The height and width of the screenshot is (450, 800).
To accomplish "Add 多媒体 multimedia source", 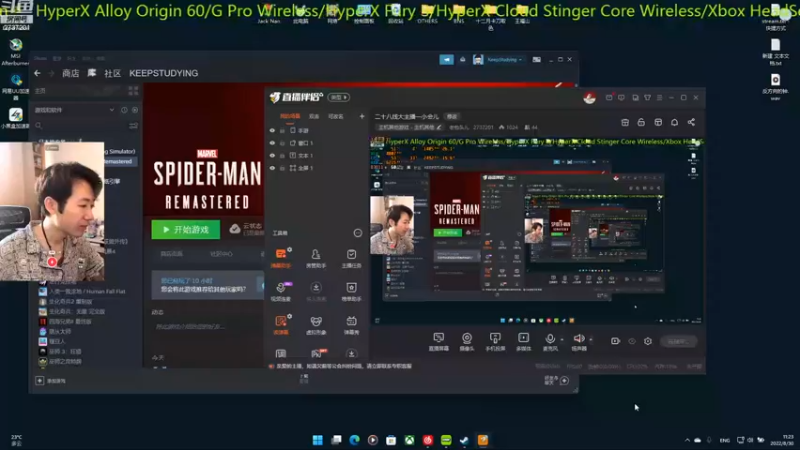I will 523,341.
